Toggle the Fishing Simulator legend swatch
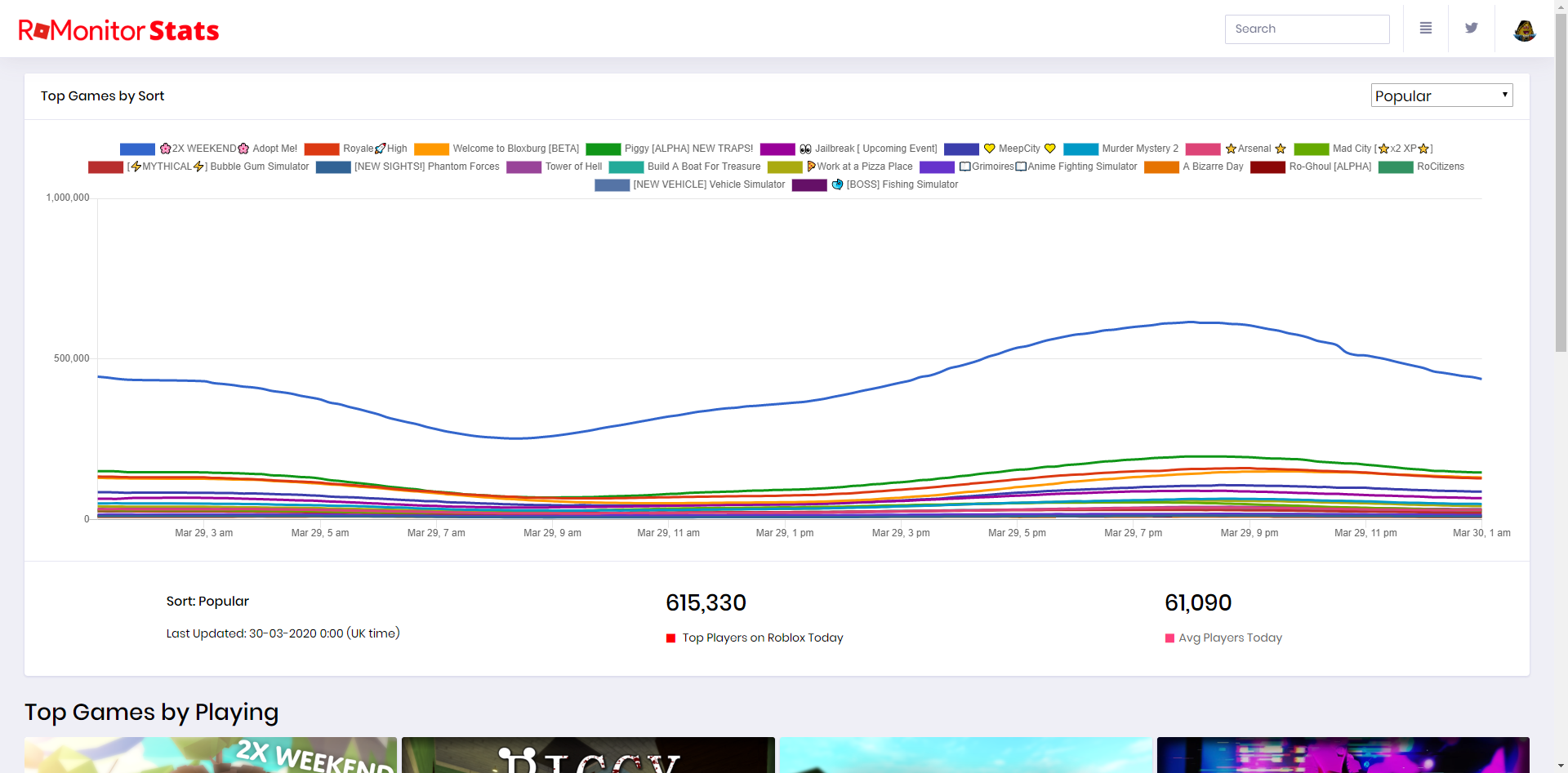The image size is (1568, 773). point(809,185)
